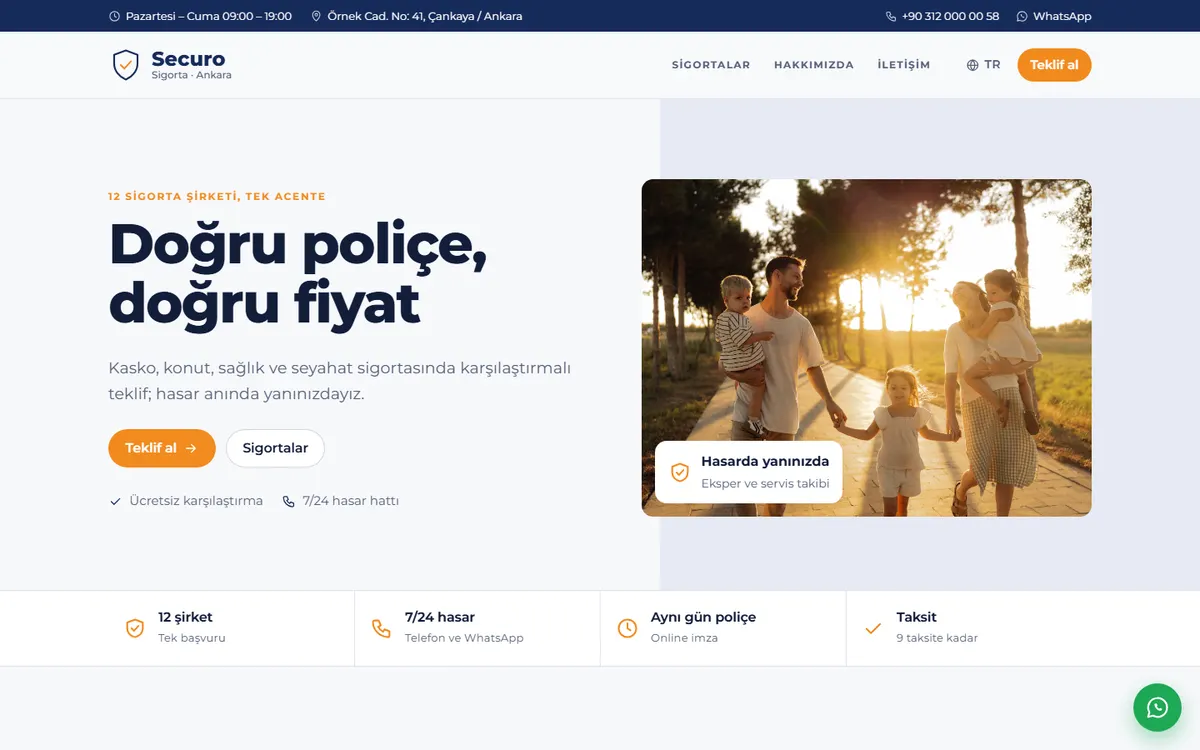Click the 7/24 hasar hattı text
This screenshot has width=1200, height=750.
point(351,501)
